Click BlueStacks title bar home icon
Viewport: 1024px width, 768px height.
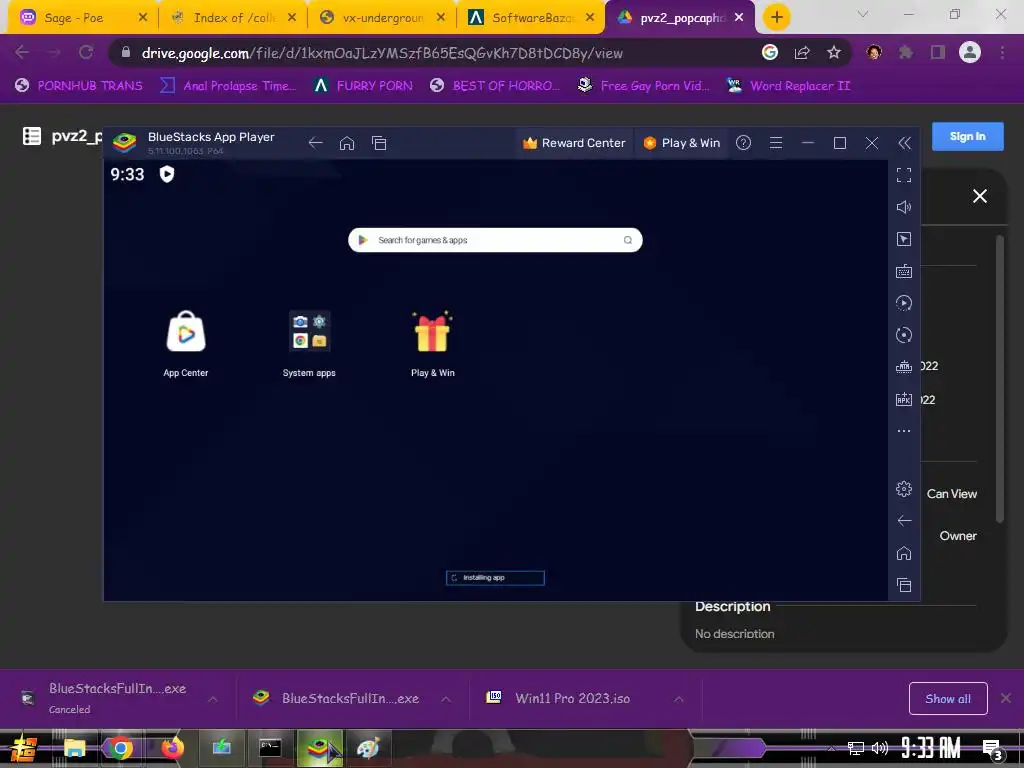click(347, 143)
